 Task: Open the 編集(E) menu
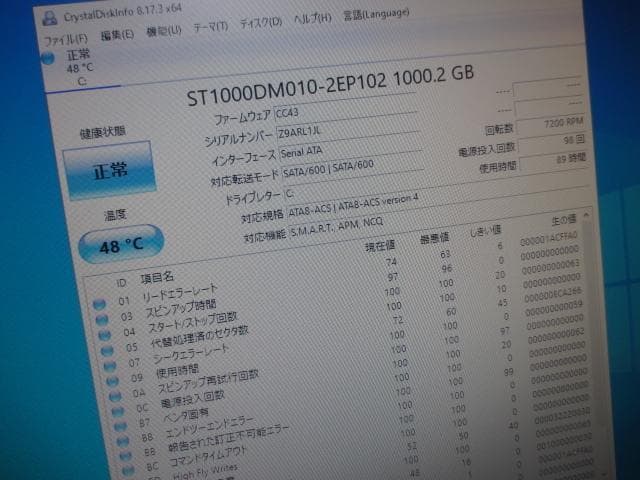coord(117,35)
